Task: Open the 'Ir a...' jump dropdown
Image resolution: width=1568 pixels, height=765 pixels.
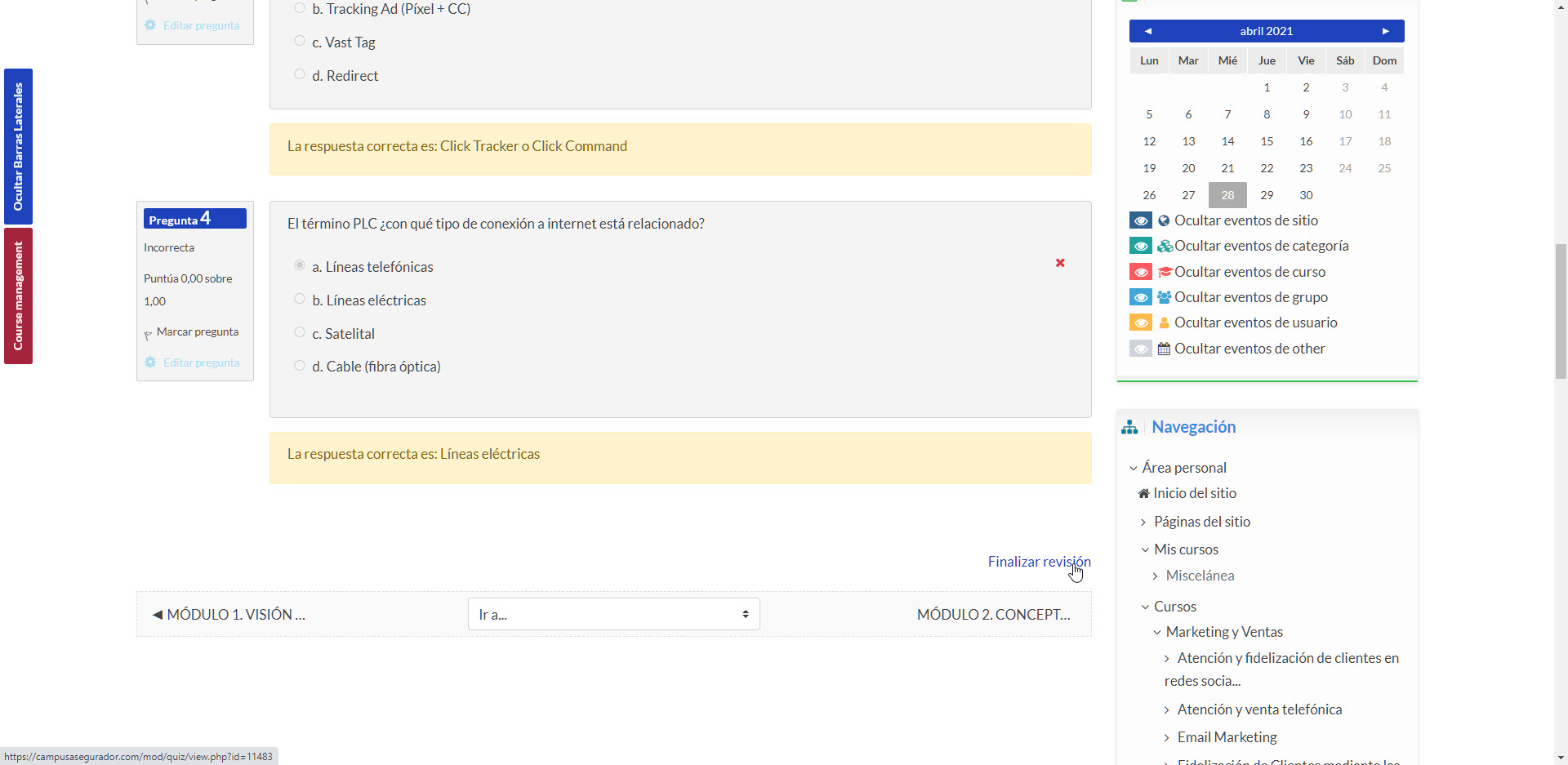Action: pyautogui.click(x=613, y=614)
